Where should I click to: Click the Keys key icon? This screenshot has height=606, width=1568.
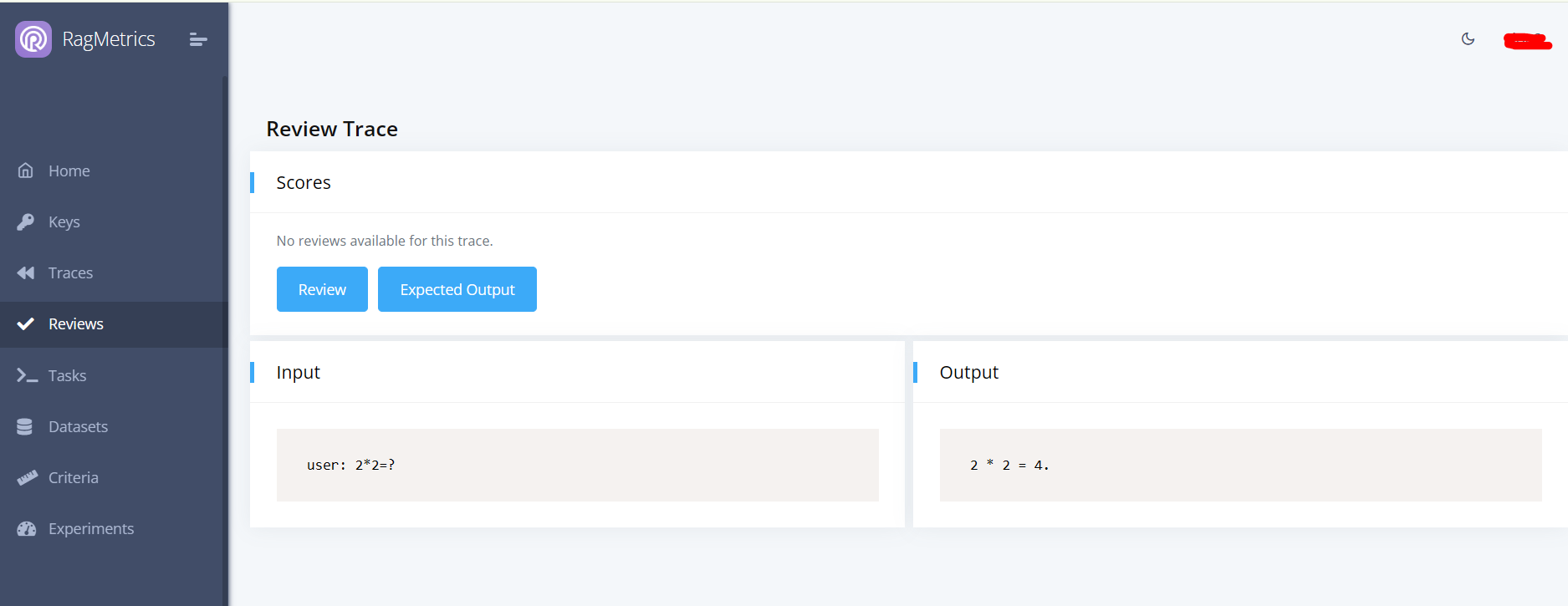(x=26, y=222)
